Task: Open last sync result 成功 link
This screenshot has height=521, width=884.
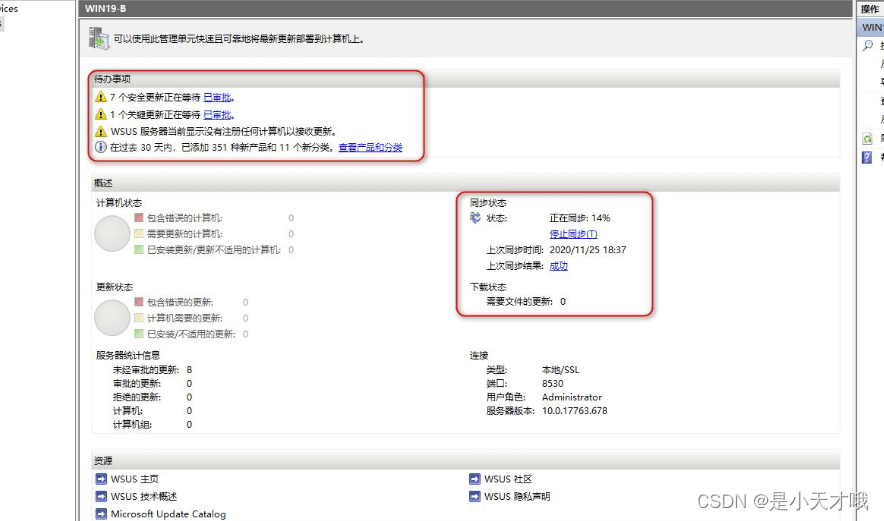Action: [559, 266]
